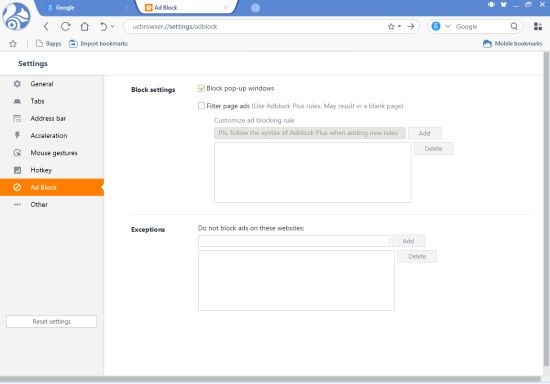The image size is (550, 384).
Task: Expand the search engine chevron dropdown
Action: coord(448,26)
